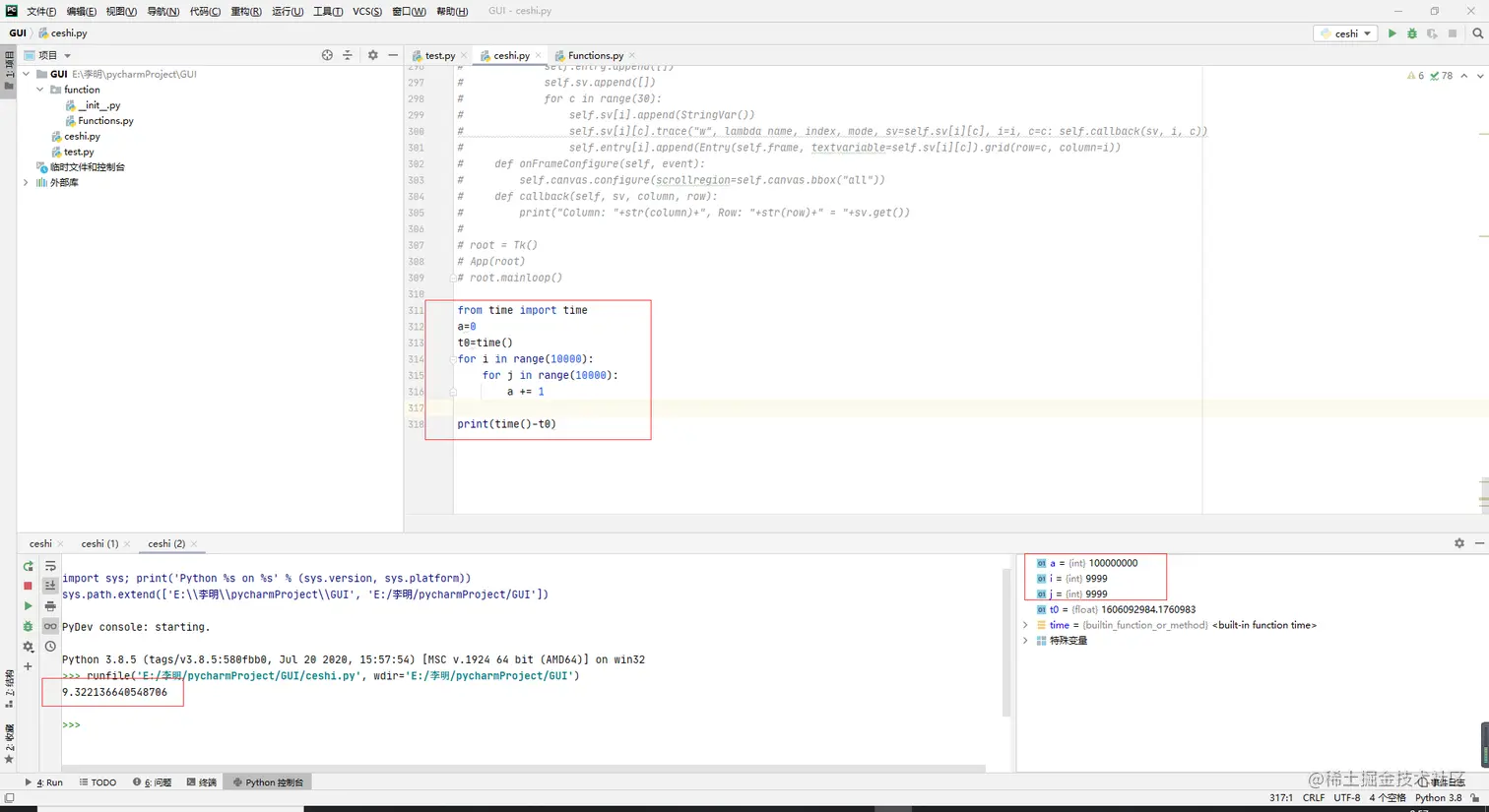Toggle the 2: 收藏 favorites tool window
The width and height of the screenshot is (1489, 812).
(x=9, y=745)
